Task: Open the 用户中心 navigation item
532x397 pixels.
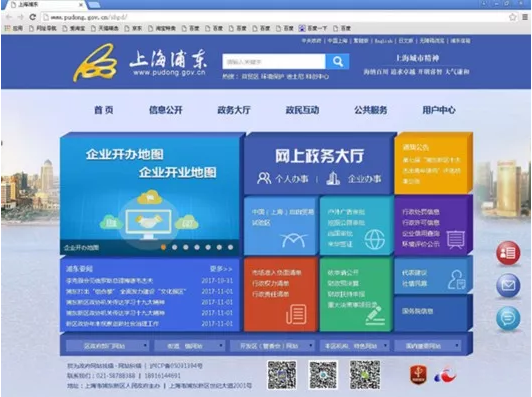Action: pos(439,110)
